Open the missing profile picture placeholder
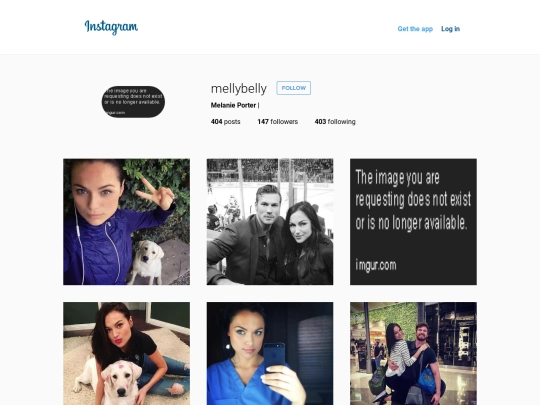 pyautogui.click(x=133, y=102)
